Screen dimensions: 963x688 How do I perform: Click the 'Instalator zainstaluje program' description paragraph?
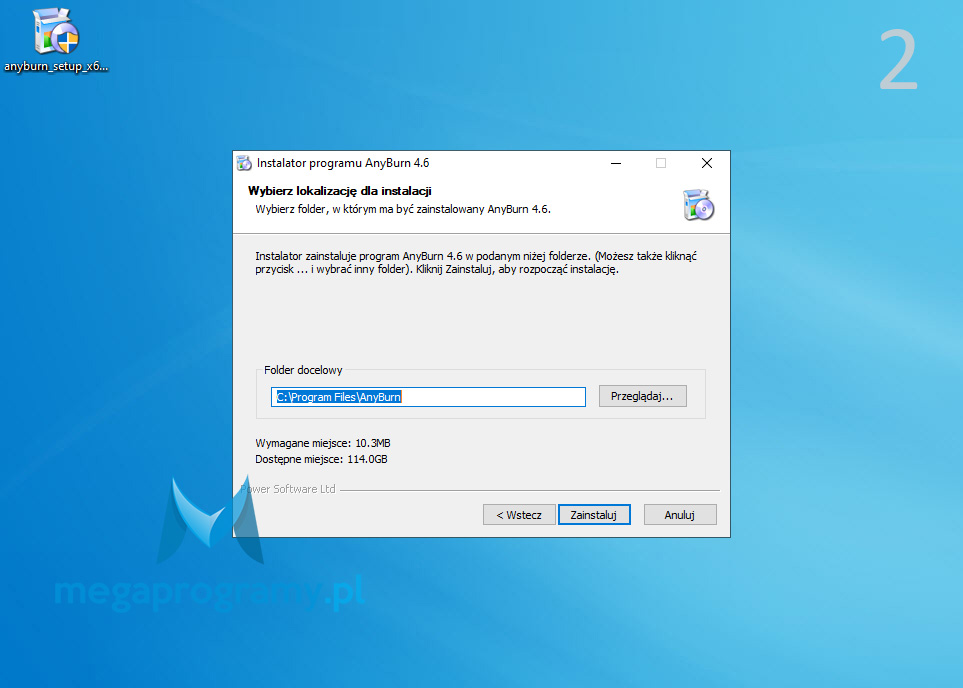pyautogui.click(x=476, y=262)
